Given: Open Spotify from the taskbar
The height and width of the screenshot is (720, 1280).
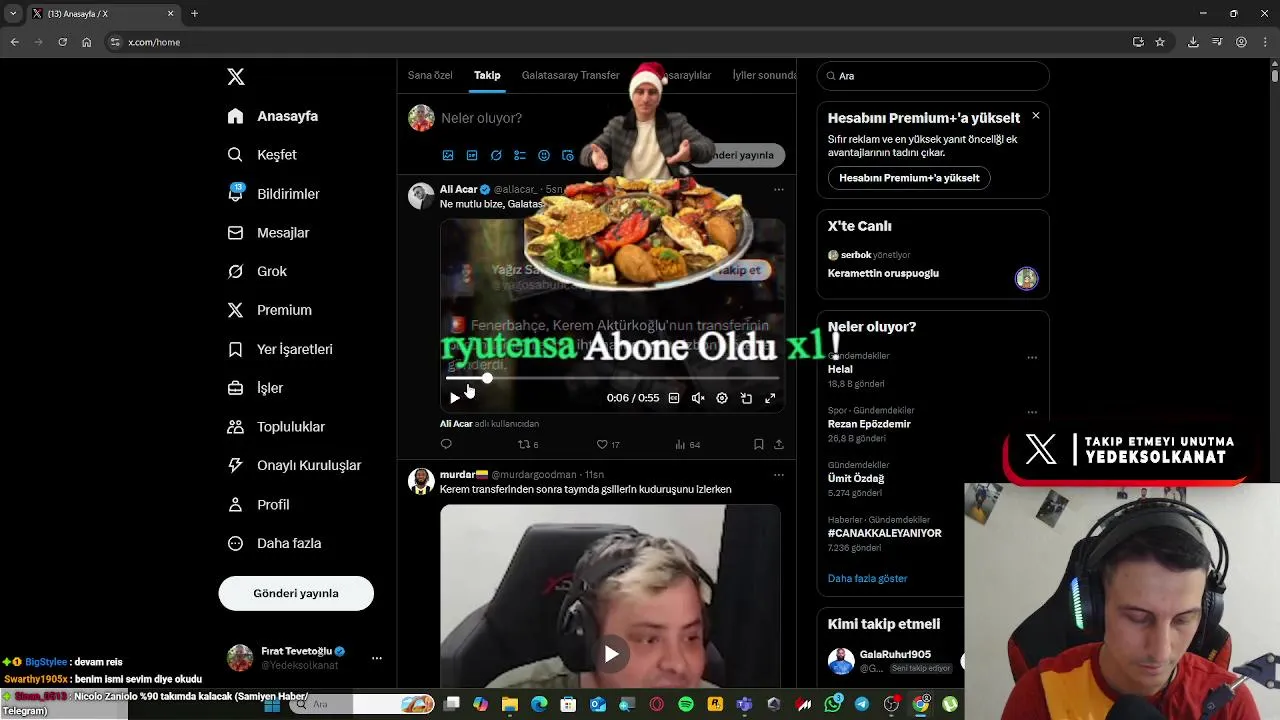Looking at the screenshot, I should tap(686, 704).
